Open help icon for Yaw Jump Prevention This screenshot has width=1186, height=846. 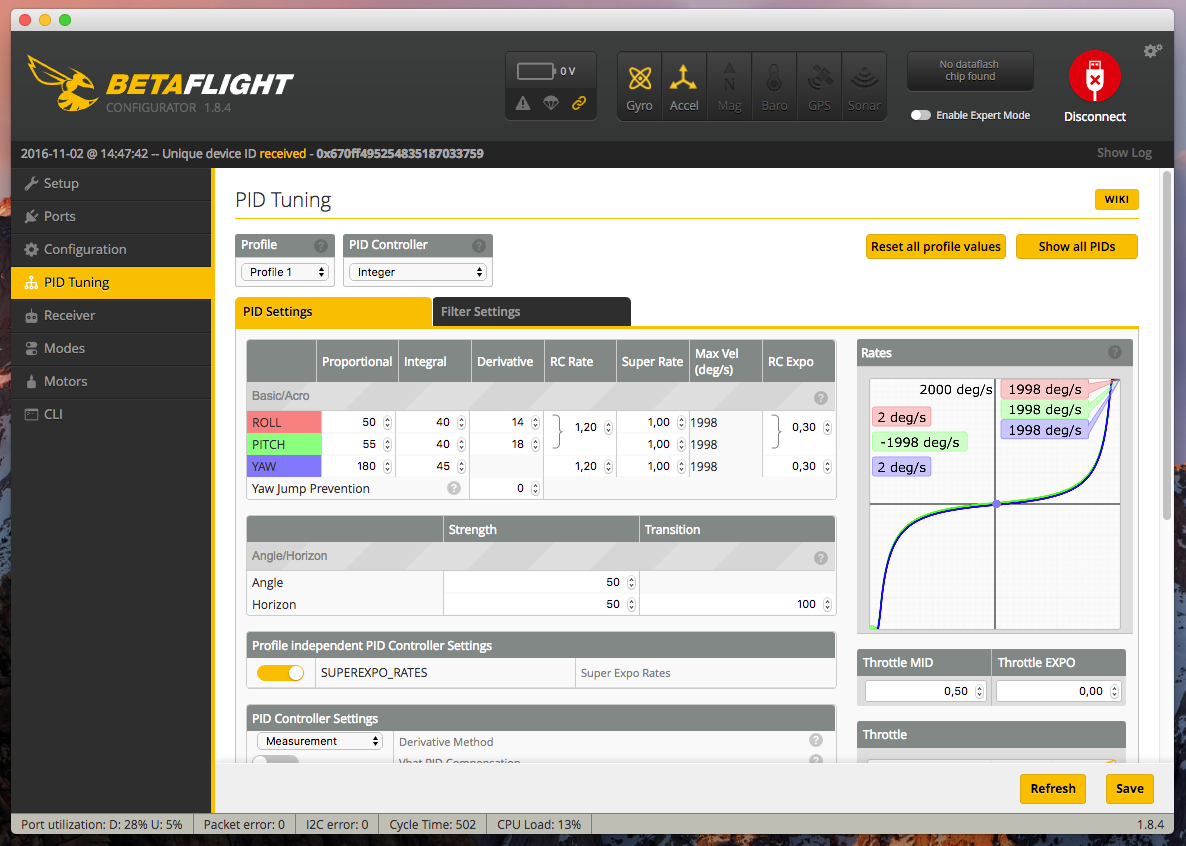pos(454,488)
